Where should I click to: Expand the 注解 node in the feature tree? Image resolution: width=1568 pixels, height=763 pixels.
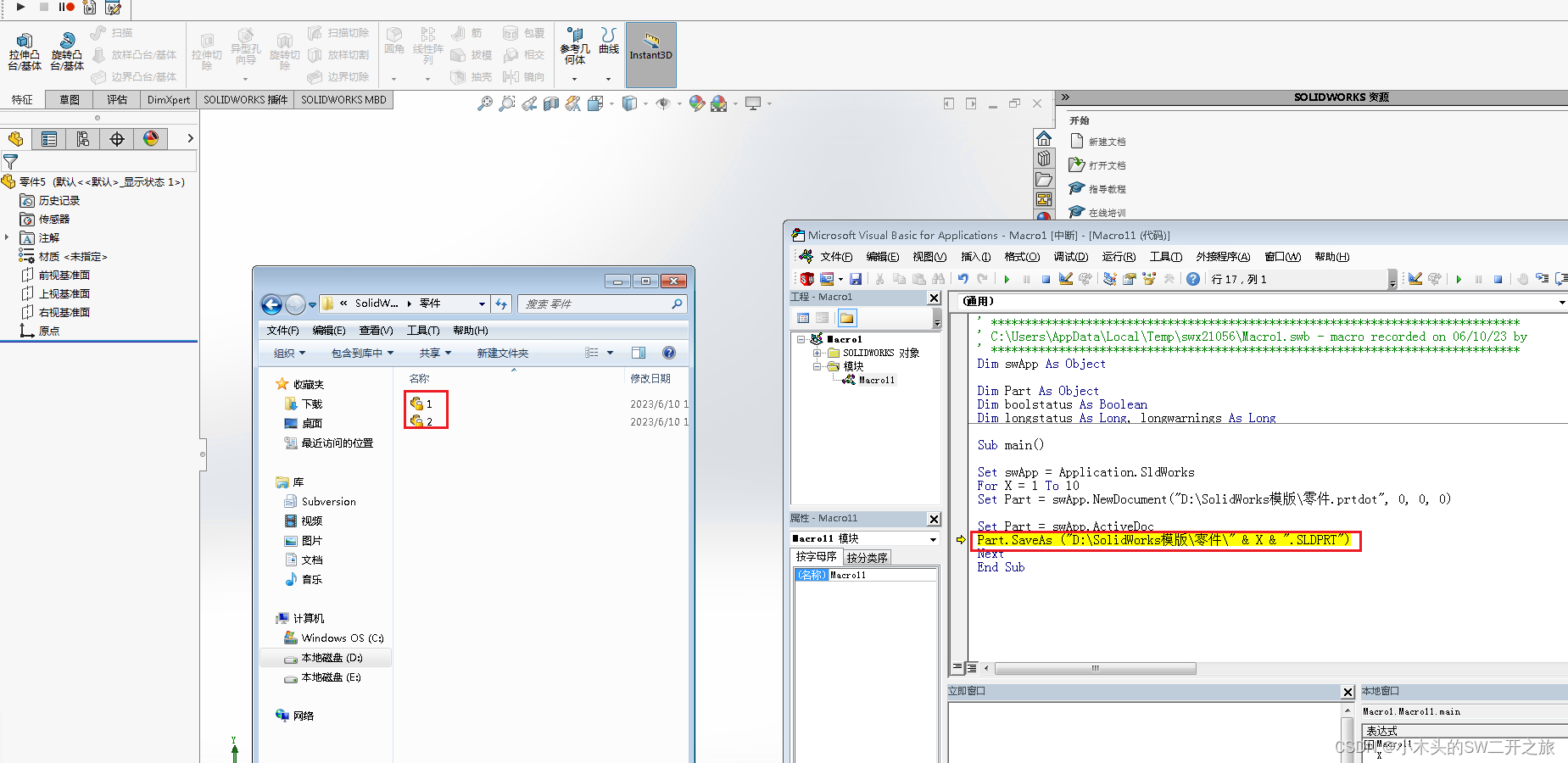(7, 237)
